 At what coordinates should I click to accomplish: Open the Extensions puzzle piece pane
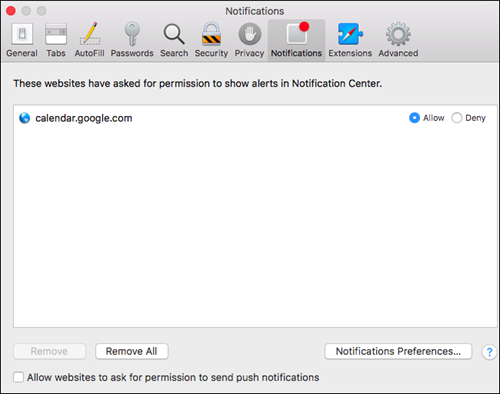click(350, 40)
